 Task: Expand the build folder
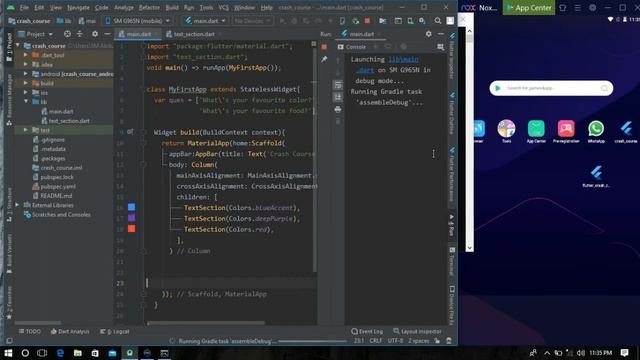point(26,83)
